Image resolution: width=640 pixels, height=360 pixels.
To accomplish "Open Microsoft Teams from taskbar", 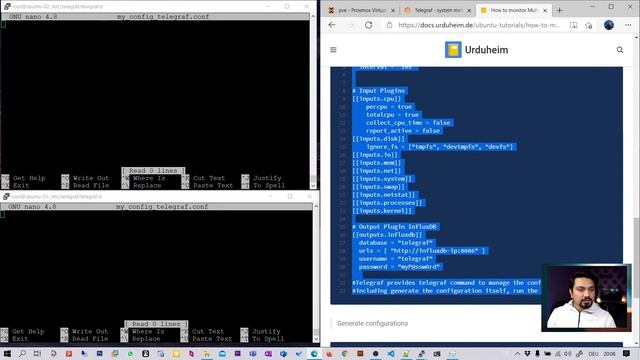I will point(253,354).
